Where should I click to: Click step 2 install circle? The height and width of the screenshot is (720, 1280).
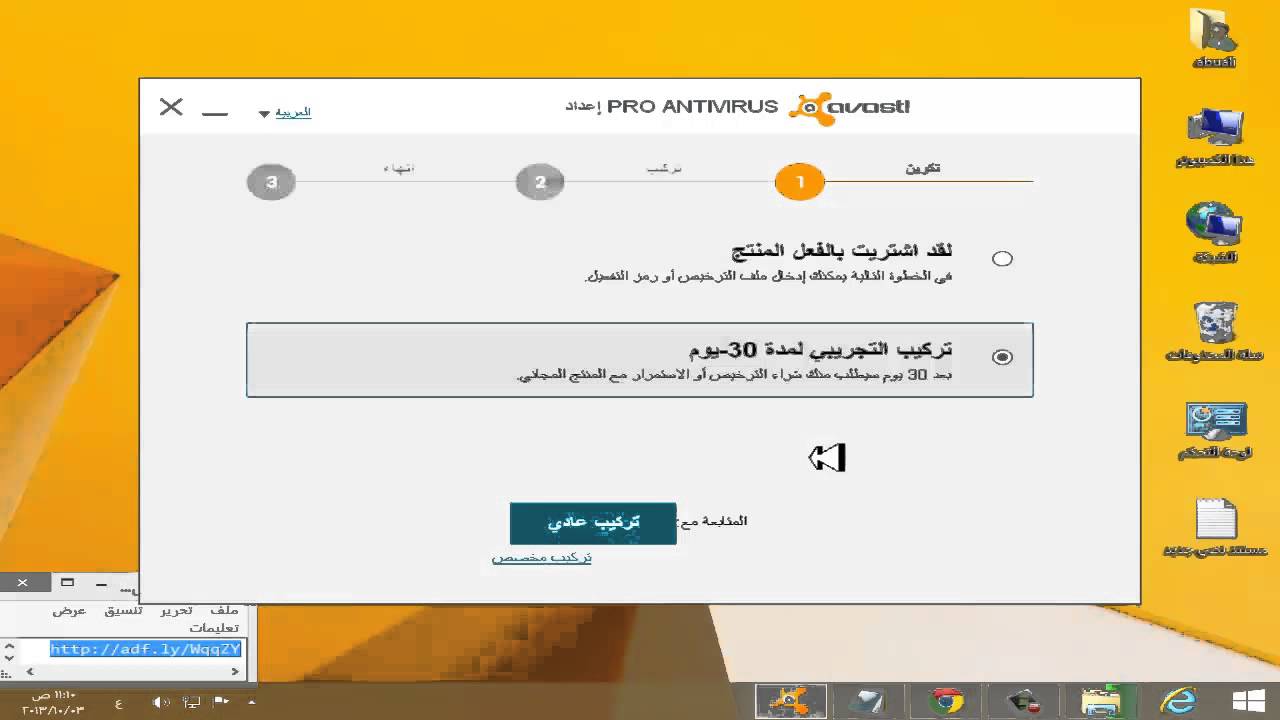click(x=540, y=182)
